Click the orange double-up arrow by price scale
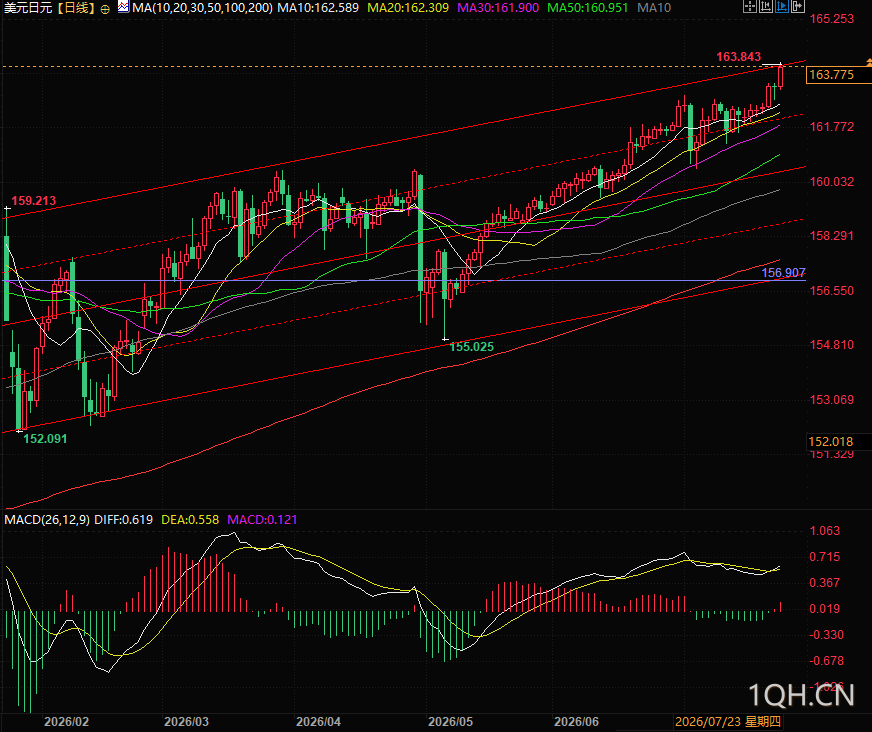Image resolution: width=872 pixels, height=732 pixels. tap(869, 62)
